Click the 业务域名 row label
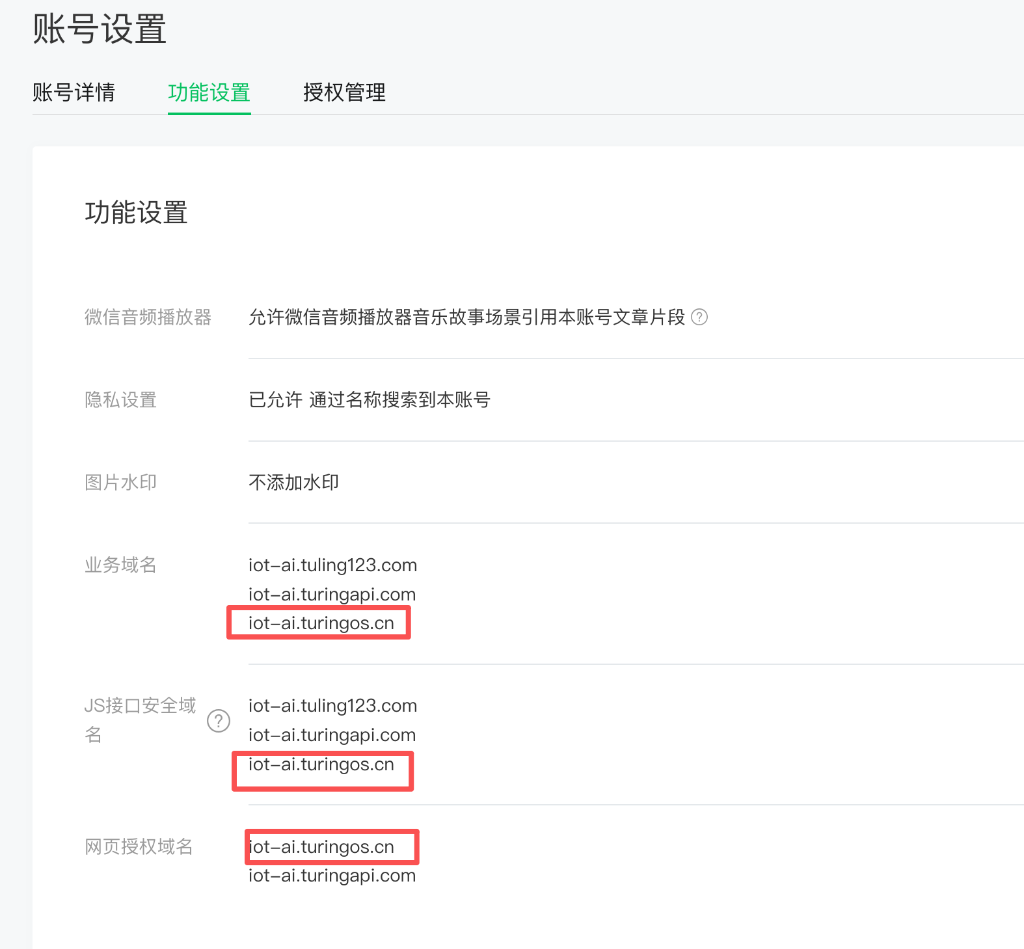1024x949 pixels. coord(121,565)
